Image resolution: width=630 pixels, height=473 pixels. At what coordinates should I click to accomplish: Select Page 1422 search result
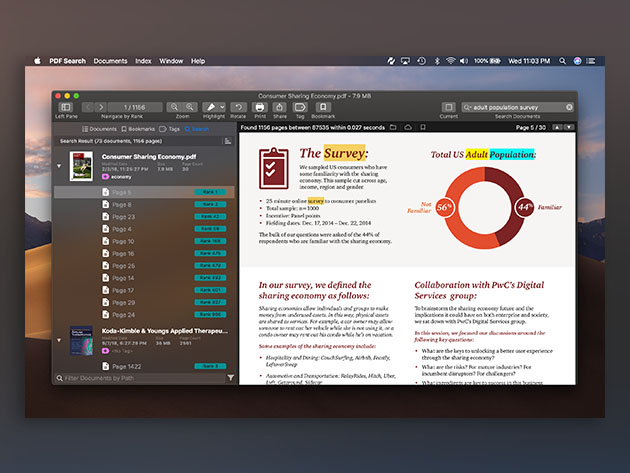[x=144, y=367]
